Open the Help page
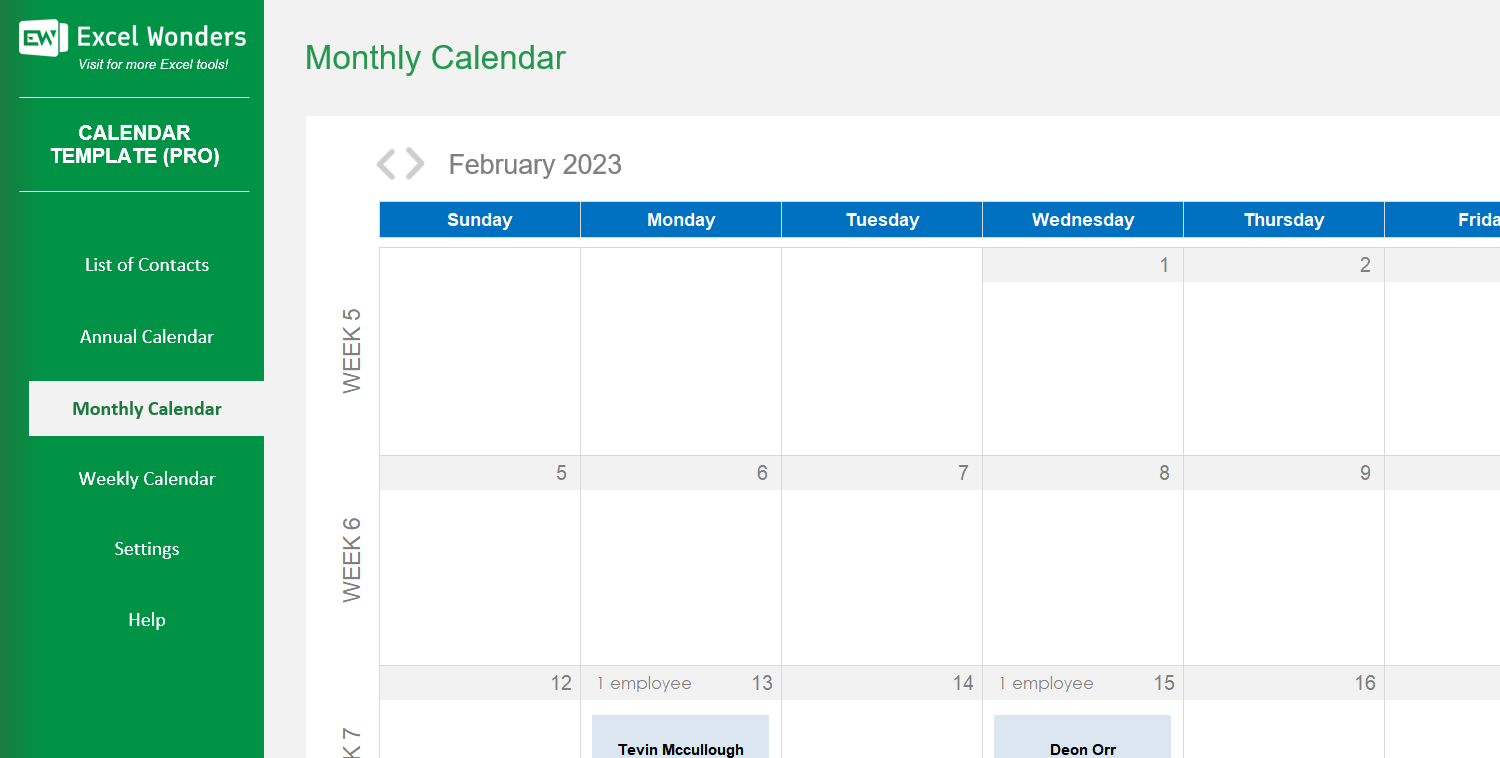Image resolution: width=1500 pixels, height=758 pixels. [147, 620]
